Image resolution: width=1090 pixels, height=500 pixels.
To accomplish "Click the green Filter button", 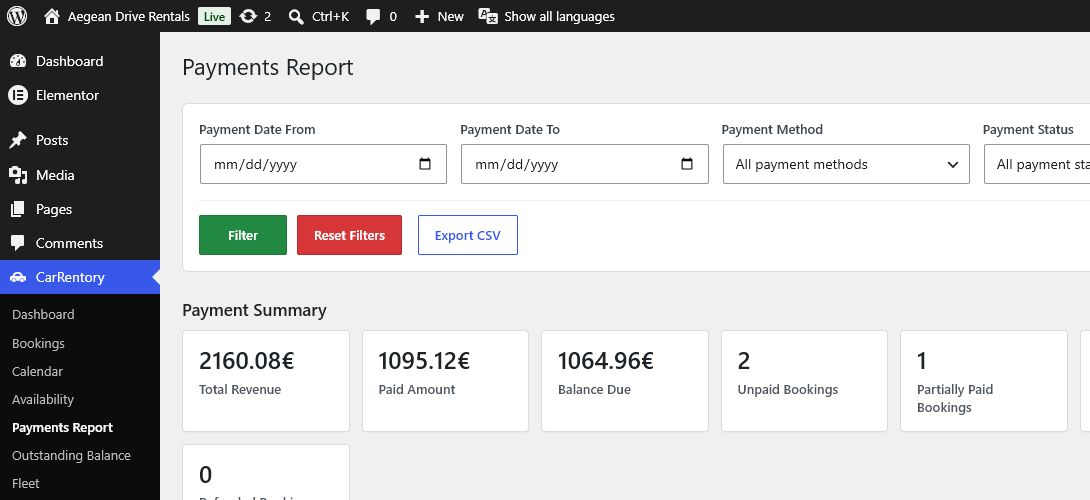I will [243, 235].
